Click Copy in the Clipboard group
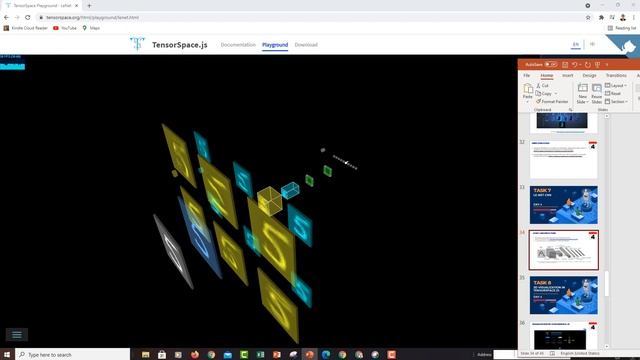This screenshot has height=360, width=640. [544, 93]
